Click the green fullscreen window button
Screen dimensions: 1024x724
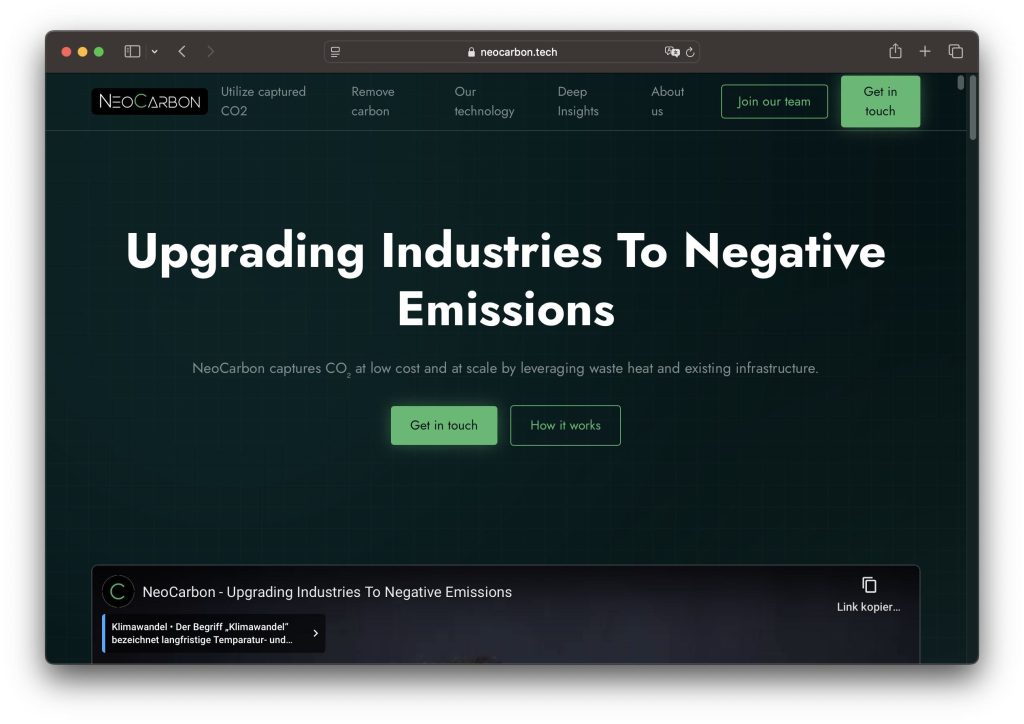click(99, 52)
